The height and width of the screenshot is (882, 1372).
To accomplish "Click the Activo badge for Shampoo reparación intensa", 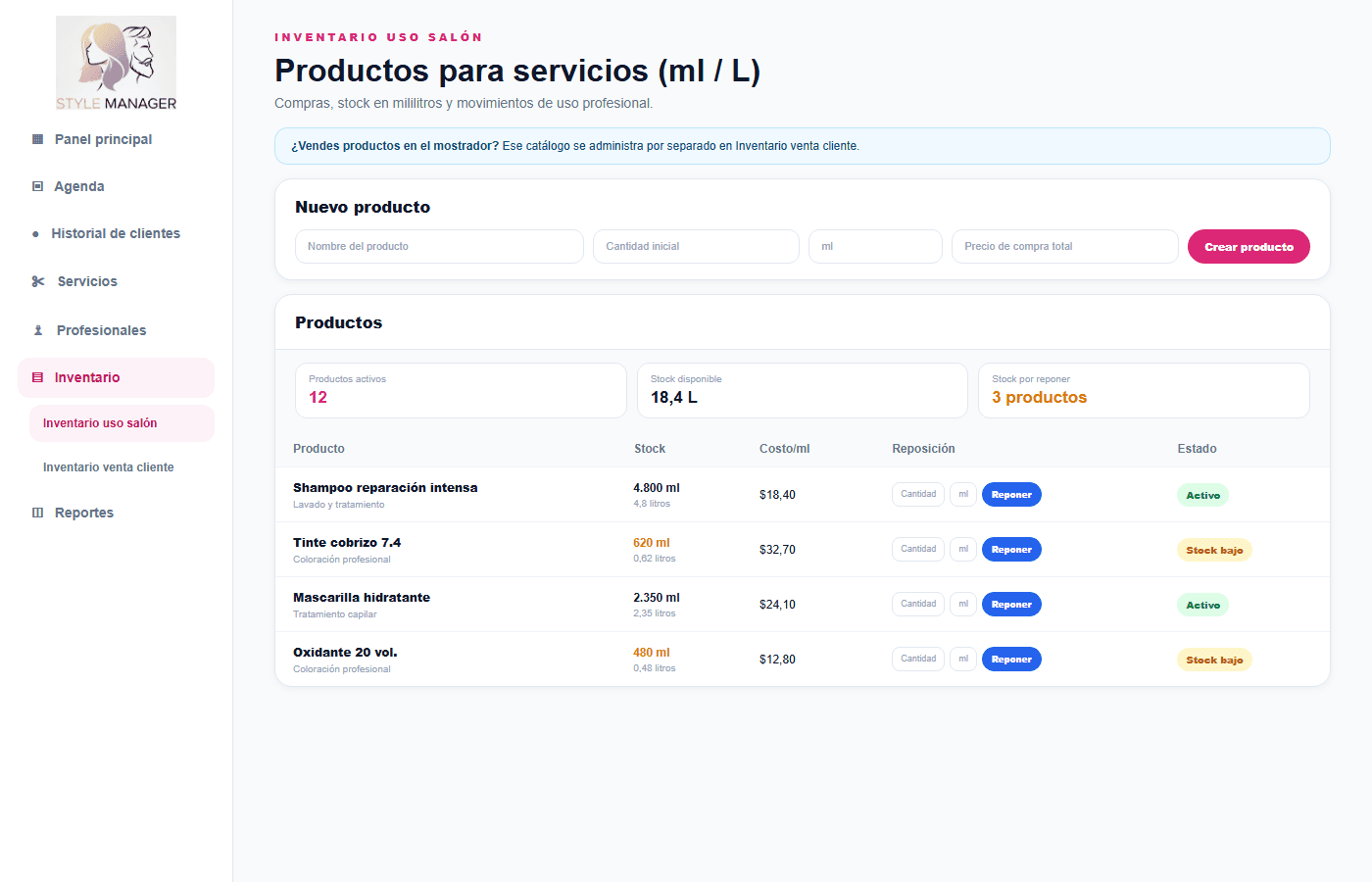I will pos(1202,495).
